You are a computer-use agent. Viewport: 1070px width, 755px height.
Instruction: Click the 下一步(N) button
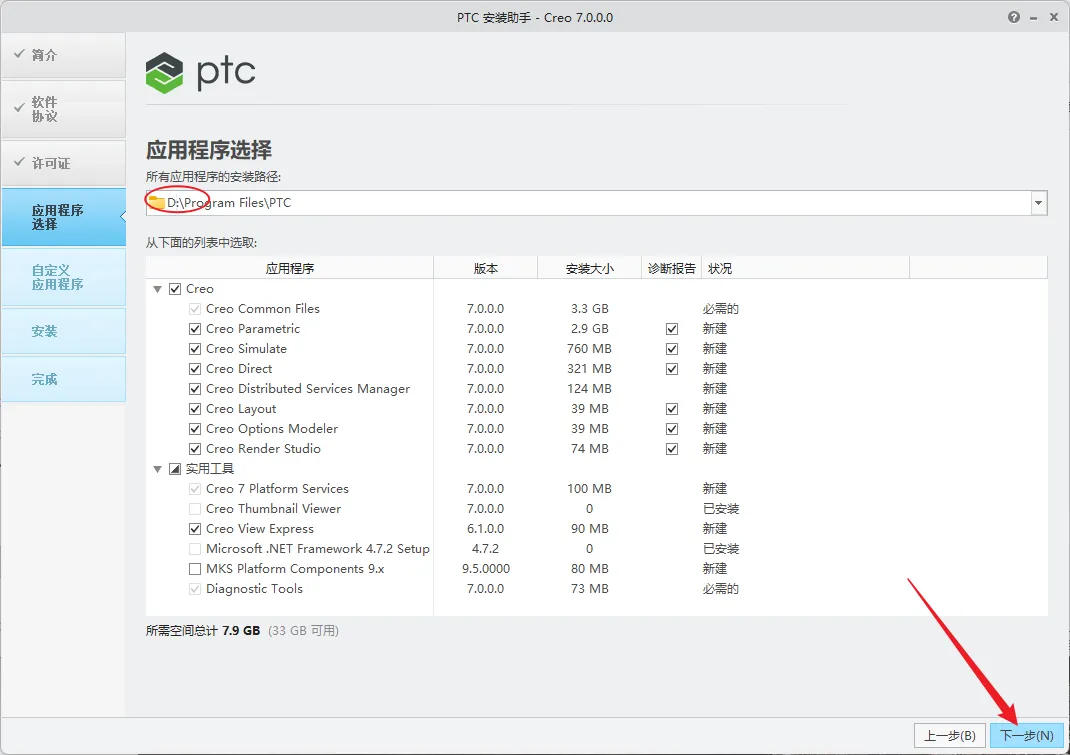tap(1026, 736)
